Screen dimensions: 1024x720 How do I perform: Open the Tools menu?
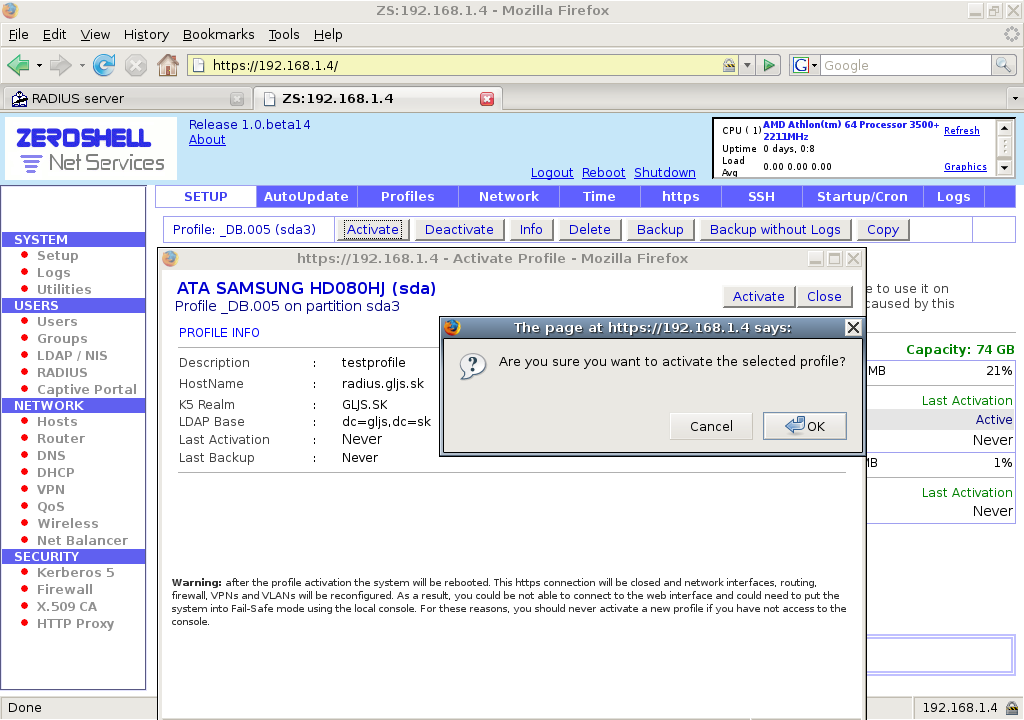(x=284, y=35)
